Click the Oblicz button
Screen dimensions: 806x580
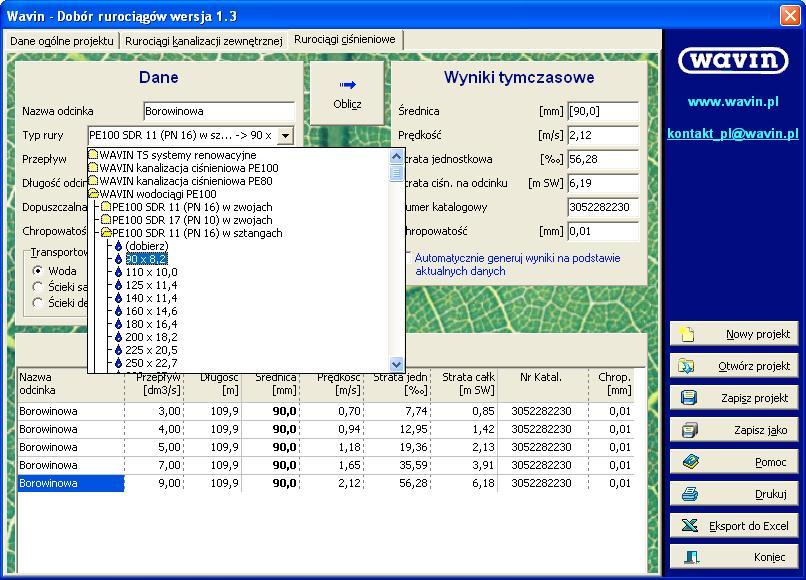pos(347,93)
